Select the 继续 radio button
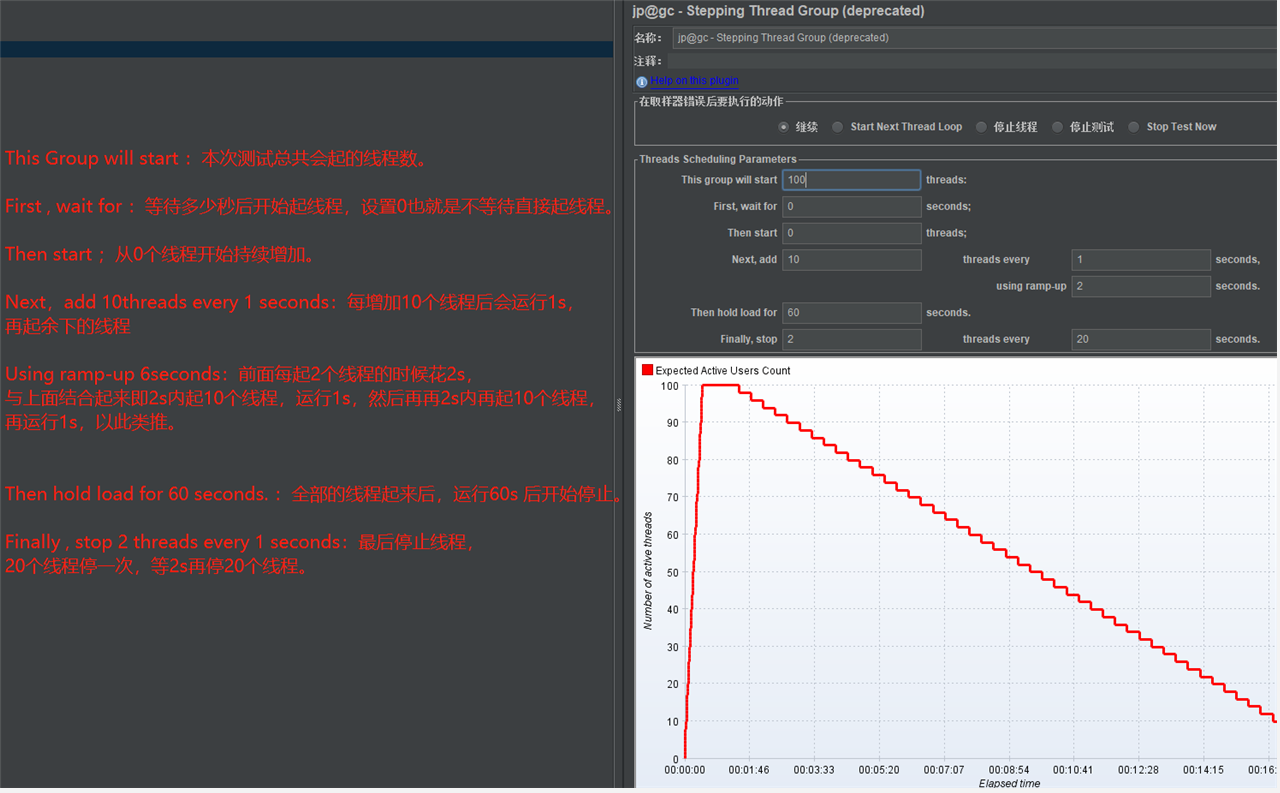The width and height of the screenshot is (1280, 793). click(784, 127)
